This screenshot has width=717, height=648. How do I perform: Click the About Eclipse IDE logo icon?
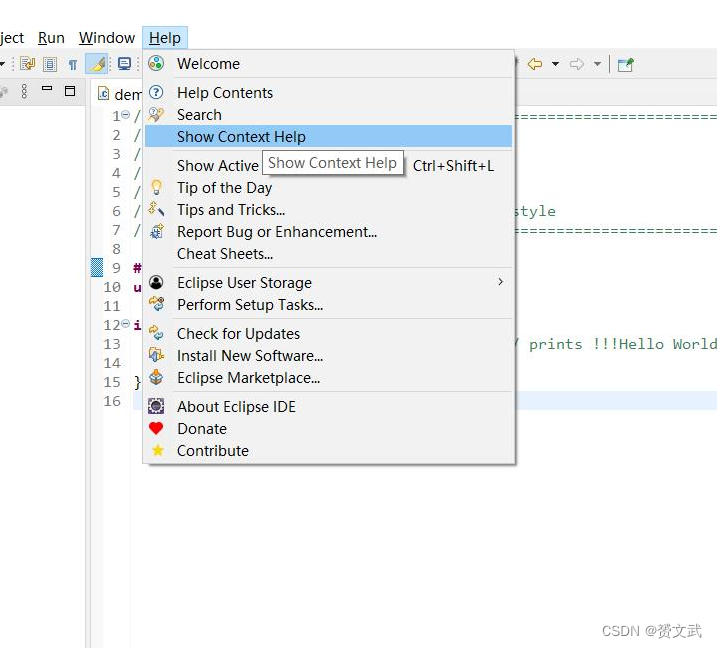pos(156,406)
